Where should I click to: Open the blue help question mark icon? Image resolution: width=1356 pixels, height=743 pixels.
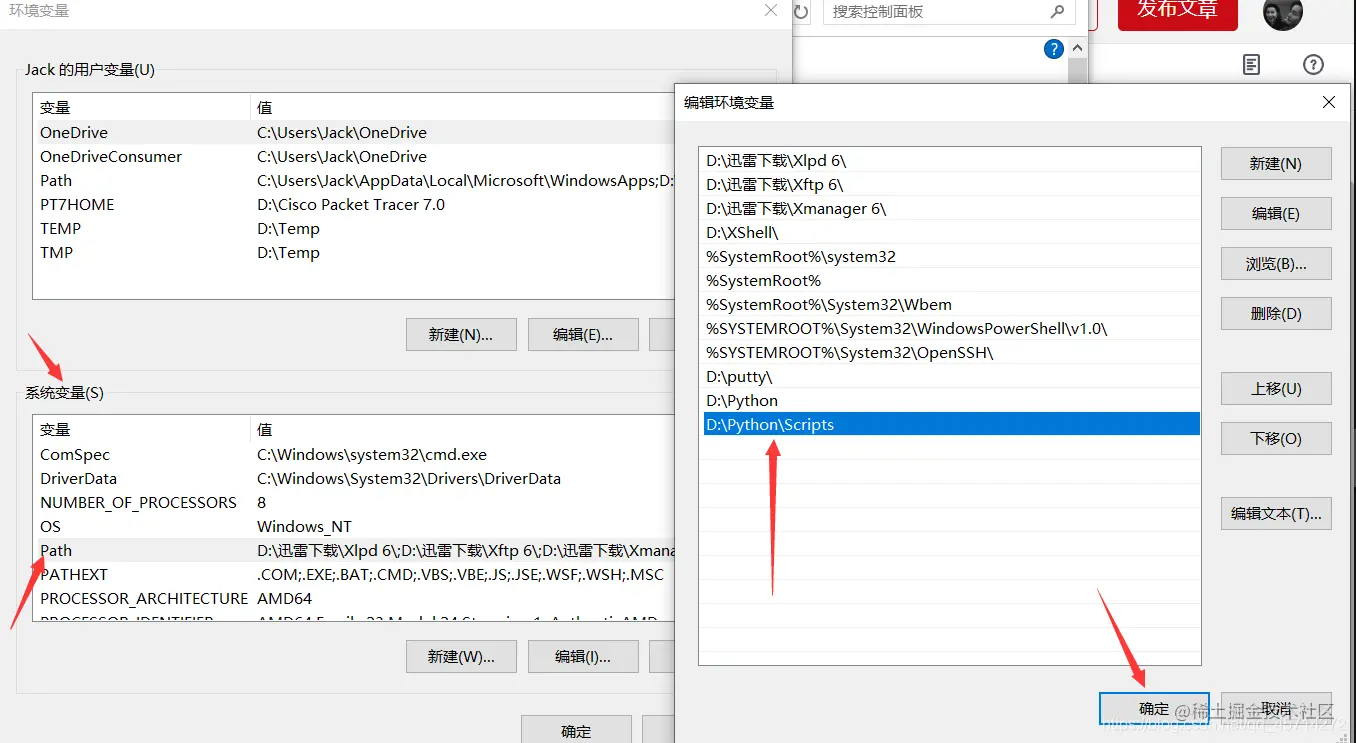click(1053, 49)
